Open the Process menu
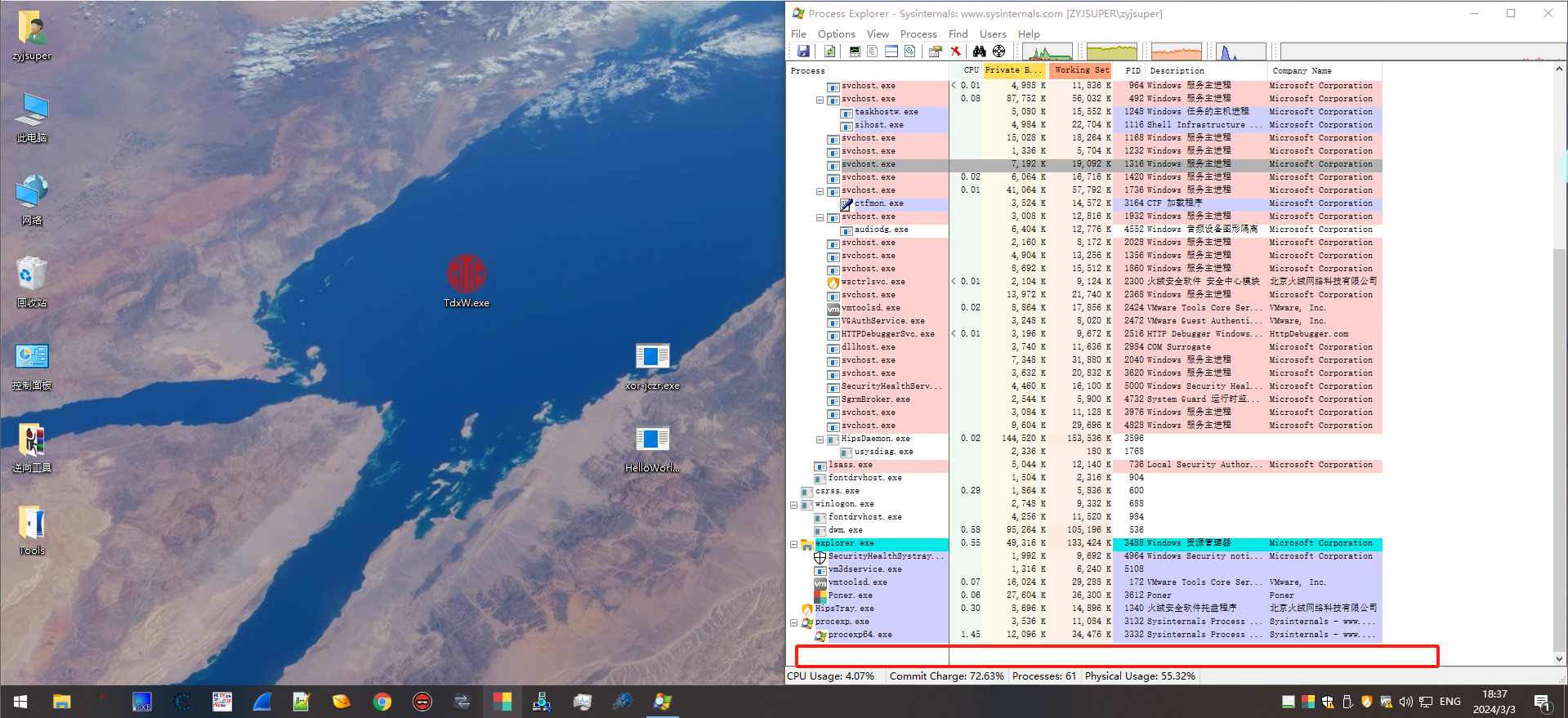The height and width of the screenshot is (718, 1568). (918, 33)
